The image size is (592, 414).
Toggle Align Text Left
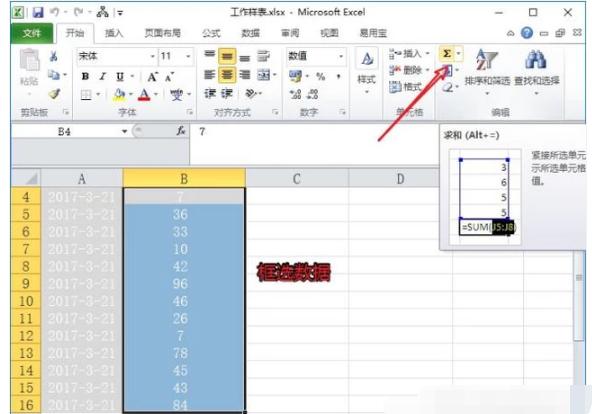point(210,75)
